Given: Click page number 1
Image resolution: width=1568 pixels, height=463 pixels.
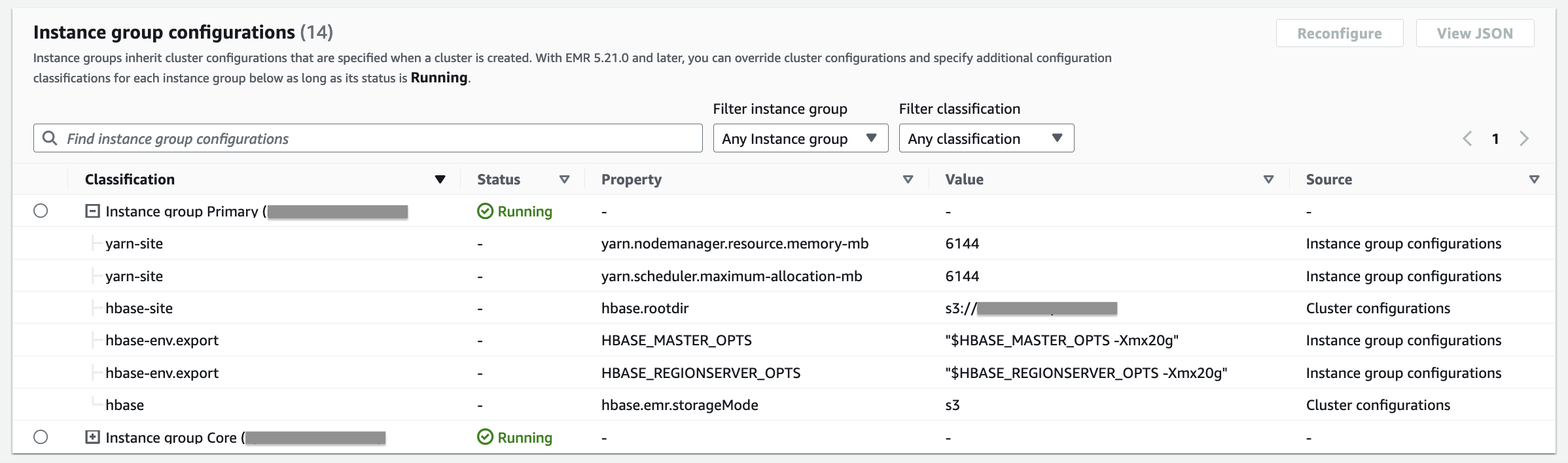Looking at the screenshot, I should point(1495,139).
